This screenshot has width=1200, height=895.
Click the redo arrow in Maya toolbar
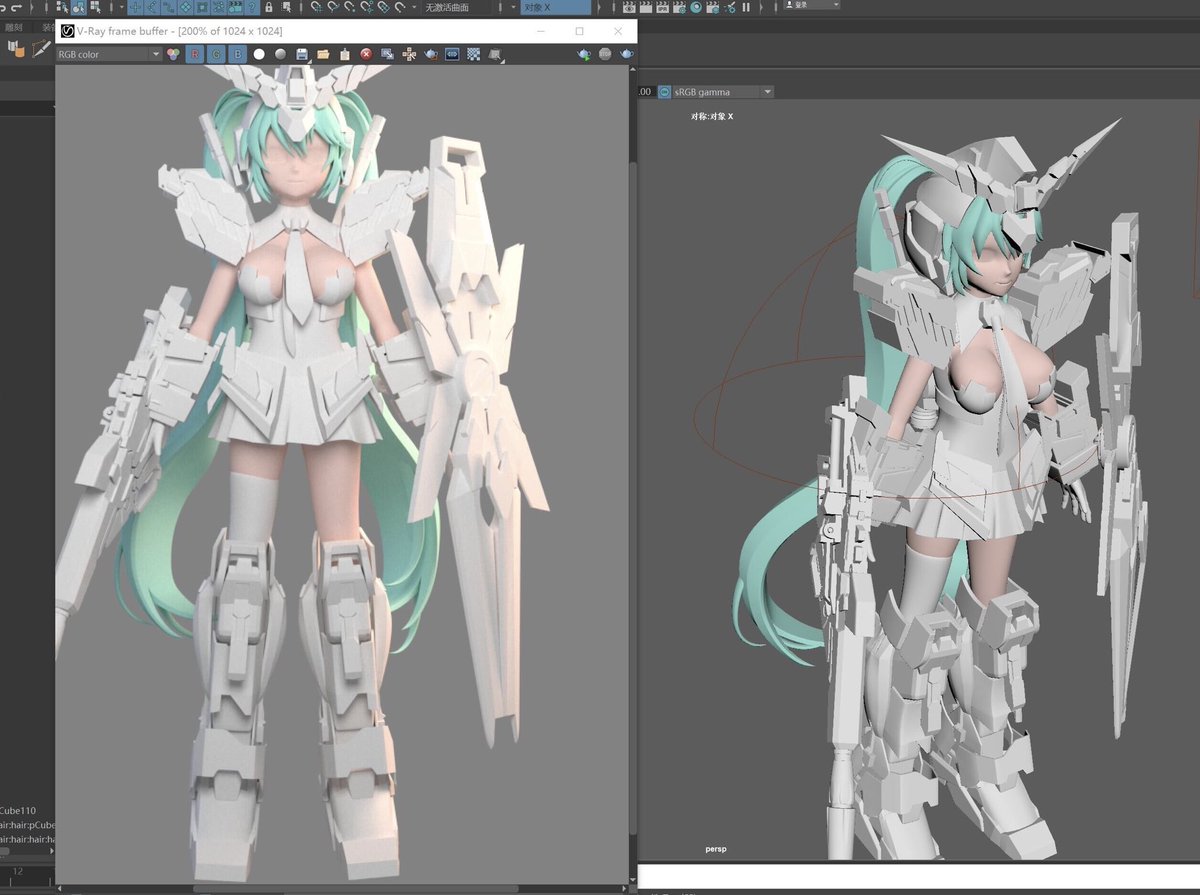(17, 7)
